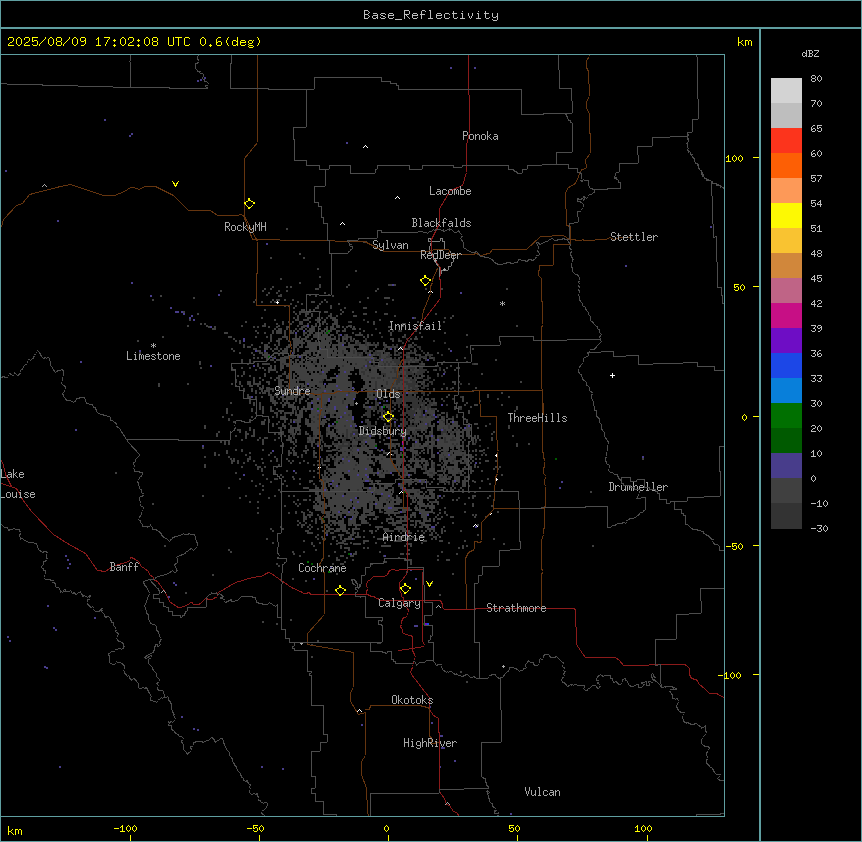
Task: Click the Innisfail city label
Action: coord(415,326)
